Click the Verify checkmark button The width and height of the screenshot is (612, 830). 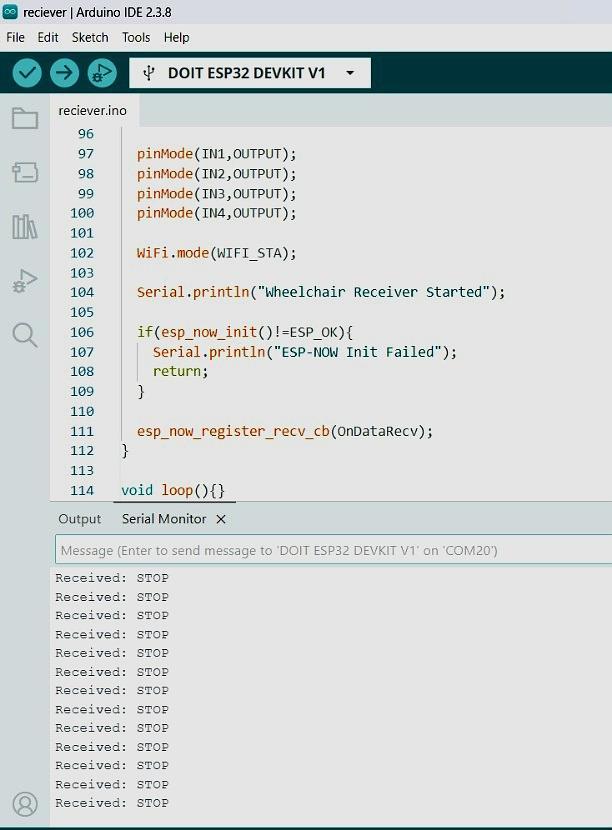27,73
